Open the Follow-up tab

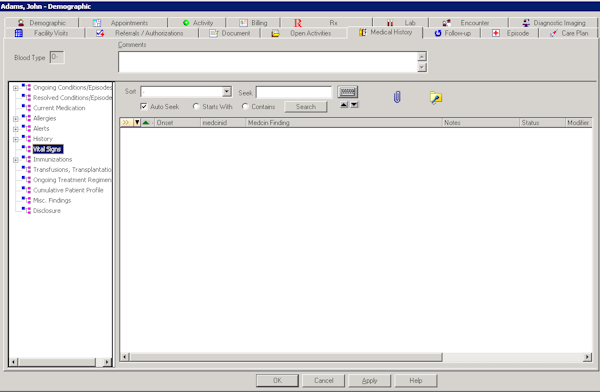(x=452, y=33)
